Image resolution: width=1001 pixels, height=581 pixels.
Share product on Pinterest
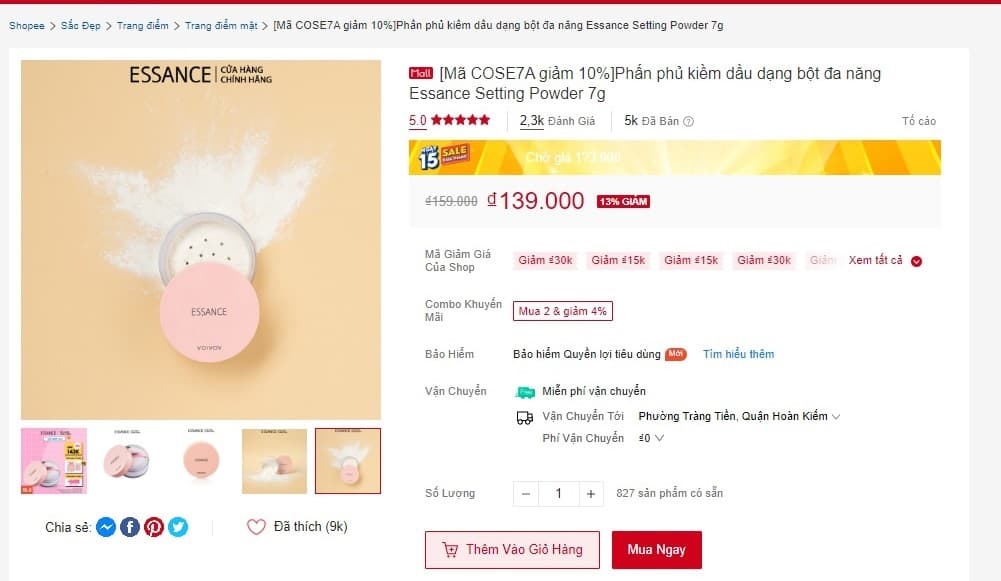point(154,527)
